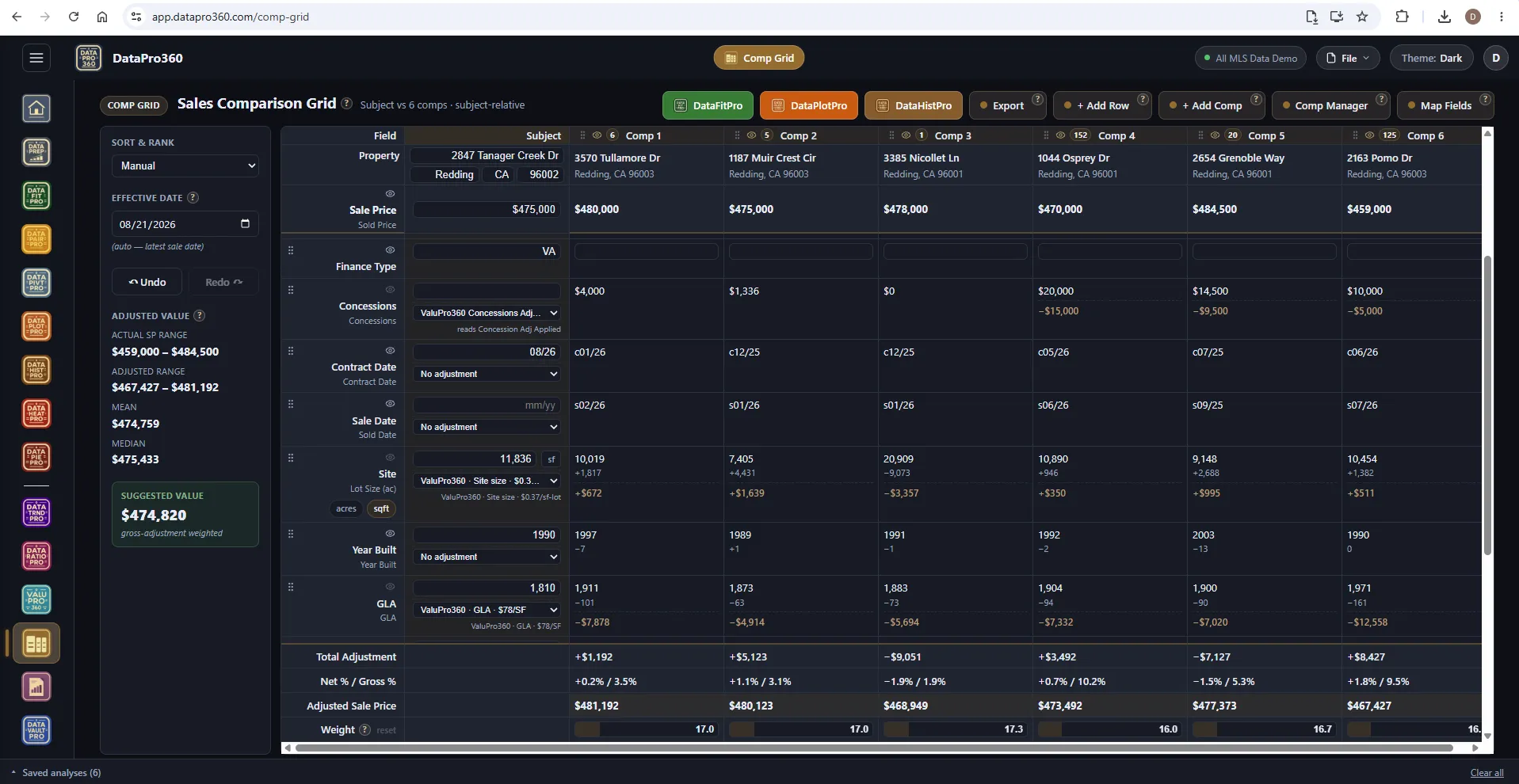The image size is (1519, 784).
Task: Grab the Finance Type row drag handle
Action: coord(291,250)
